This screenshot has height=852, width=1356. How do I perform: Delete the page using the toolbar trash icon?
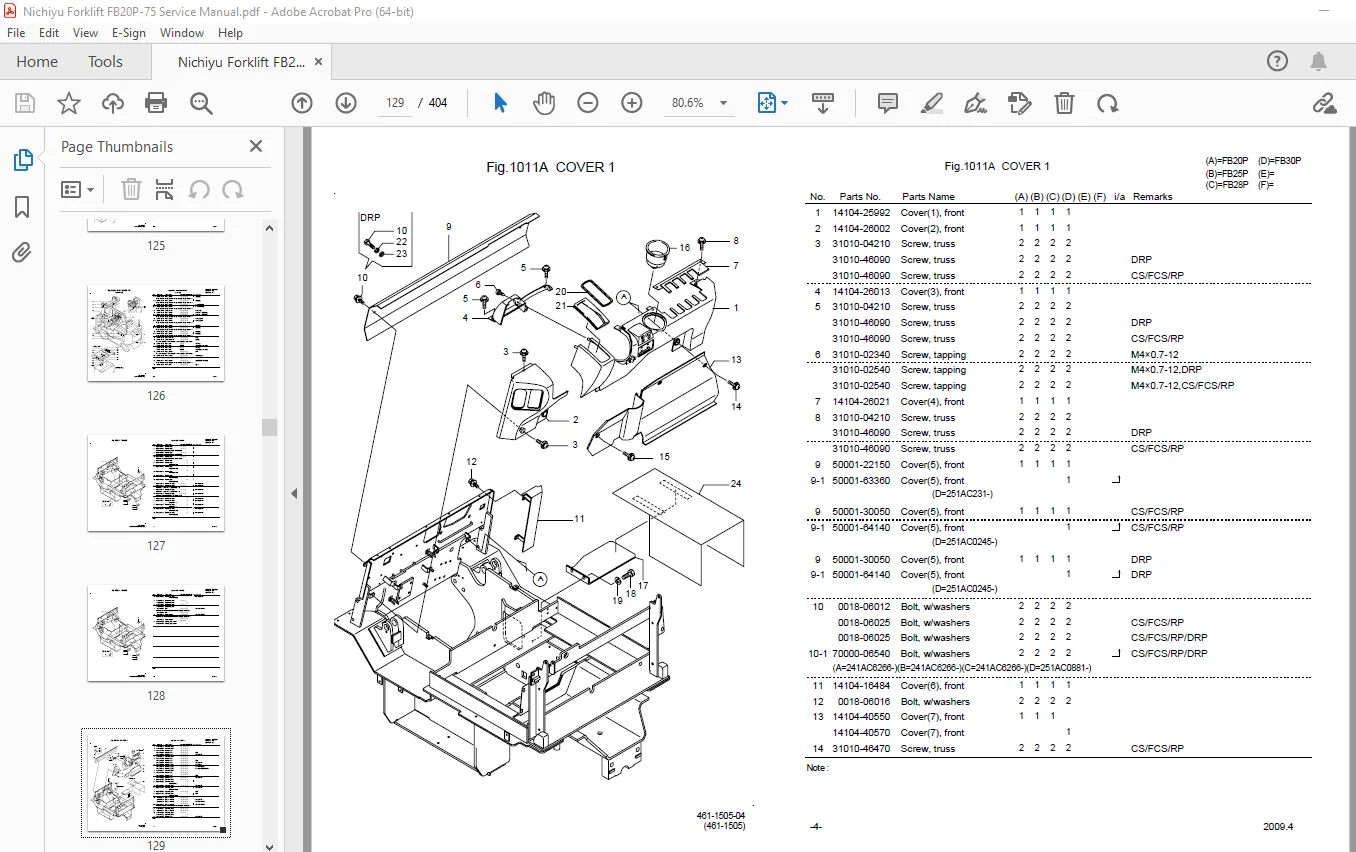pos(1065,103)
